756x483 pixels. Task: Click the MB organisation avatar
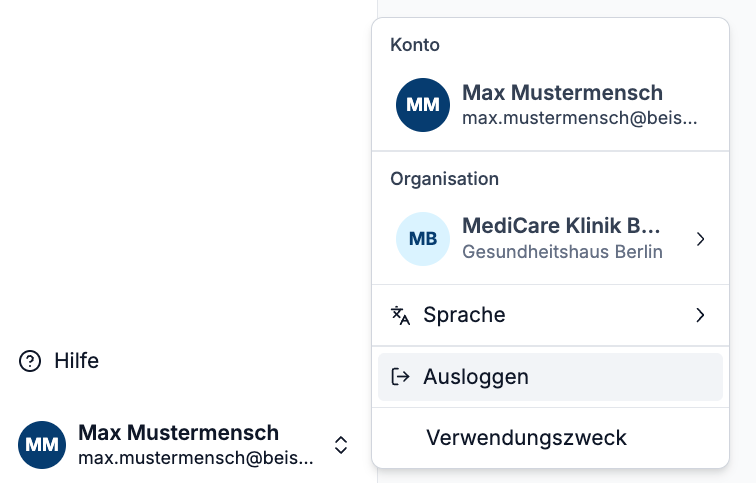tap(422, 239)
